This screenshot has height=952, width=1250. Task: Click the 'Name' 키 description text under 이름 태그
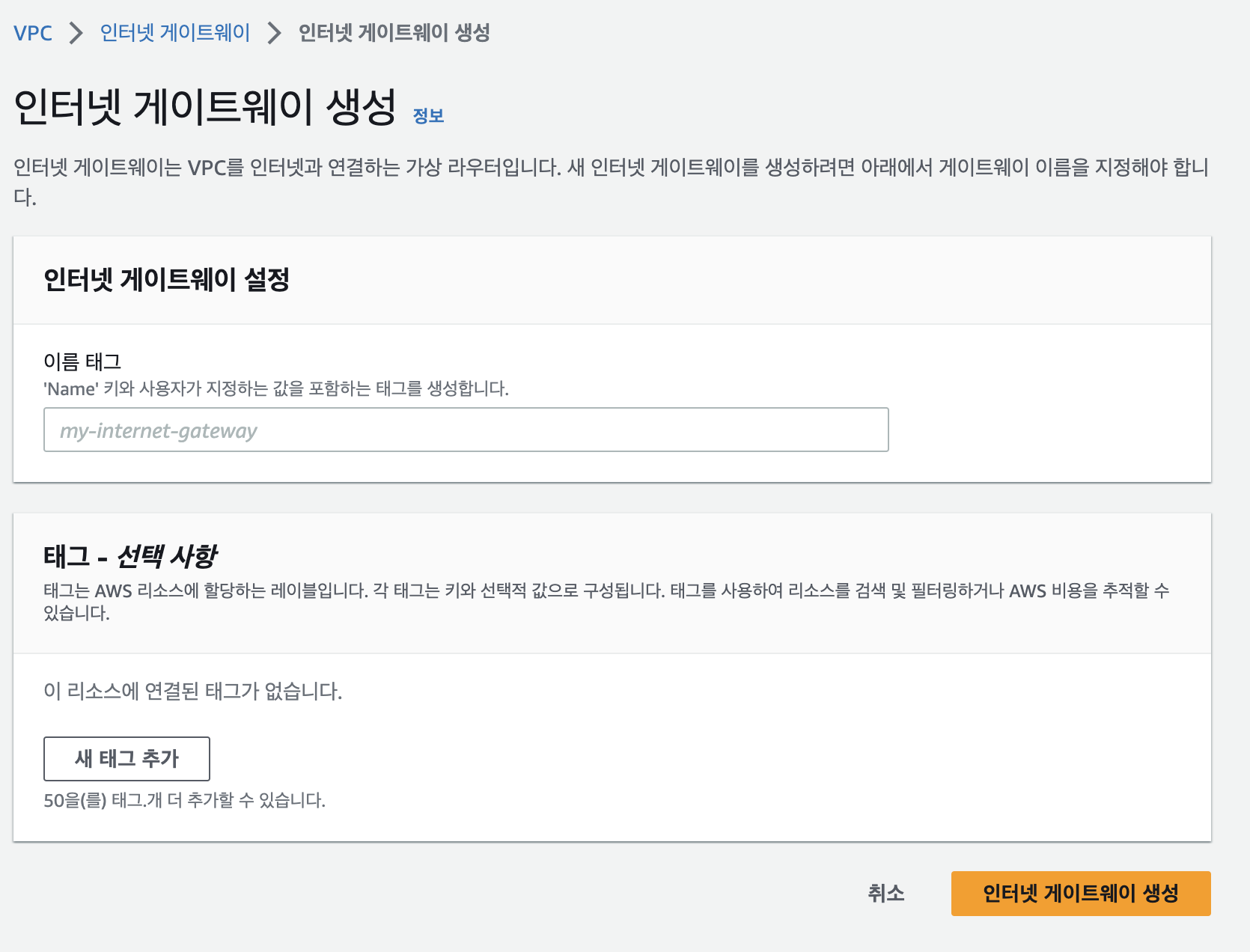click(x=276, y=388)
